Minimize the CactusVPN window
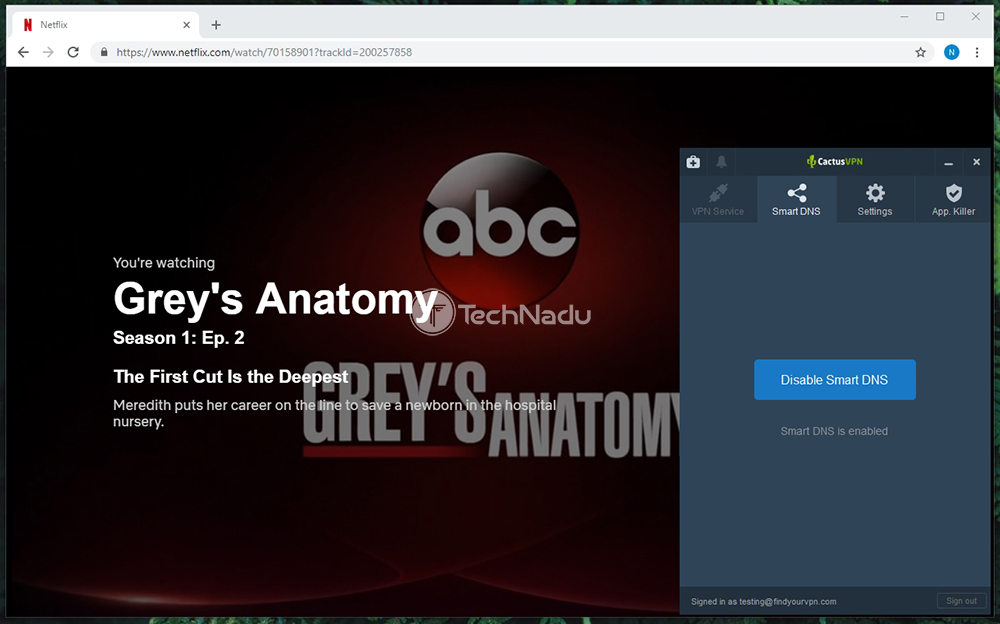Screen dimensions: 1000x624 pyautogui.click(x=948, y=162)
